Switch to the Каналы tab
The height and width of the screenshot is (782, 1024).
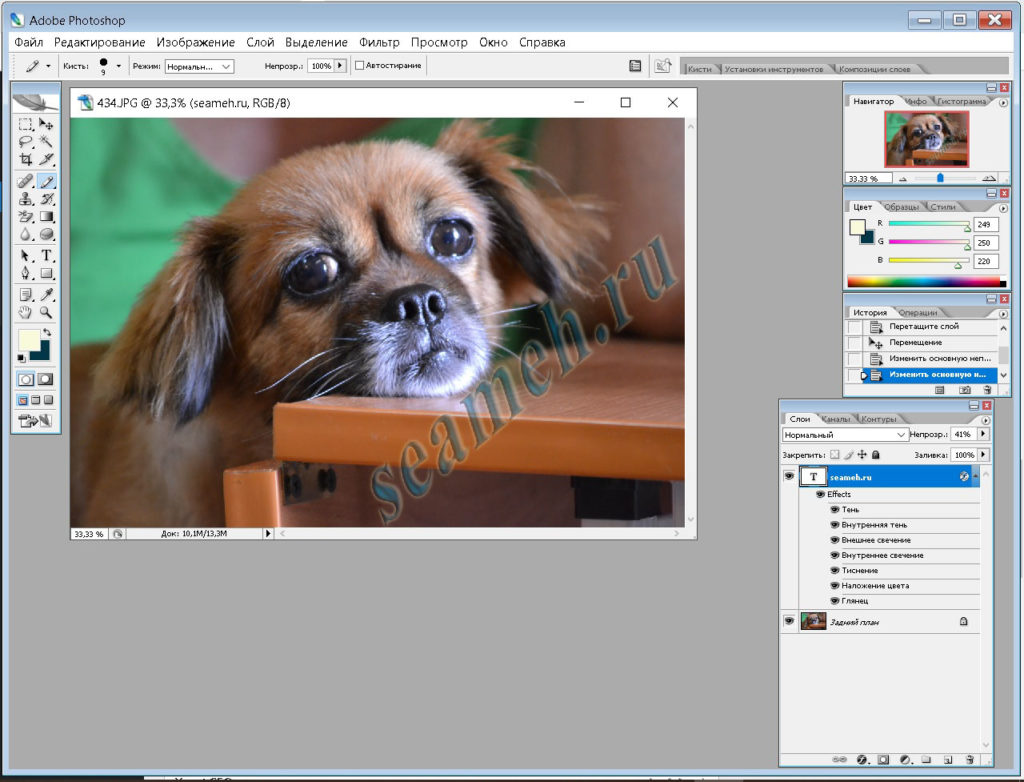pyautogui.click(x=835, y=419)
